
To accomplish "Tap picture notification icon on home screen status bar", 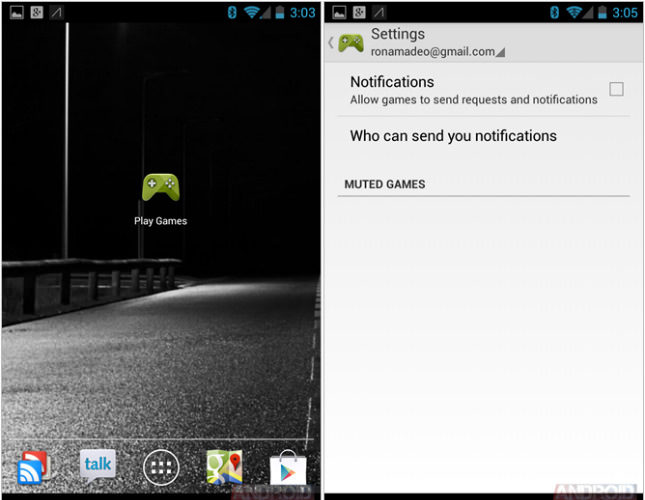I will (12, 12).
